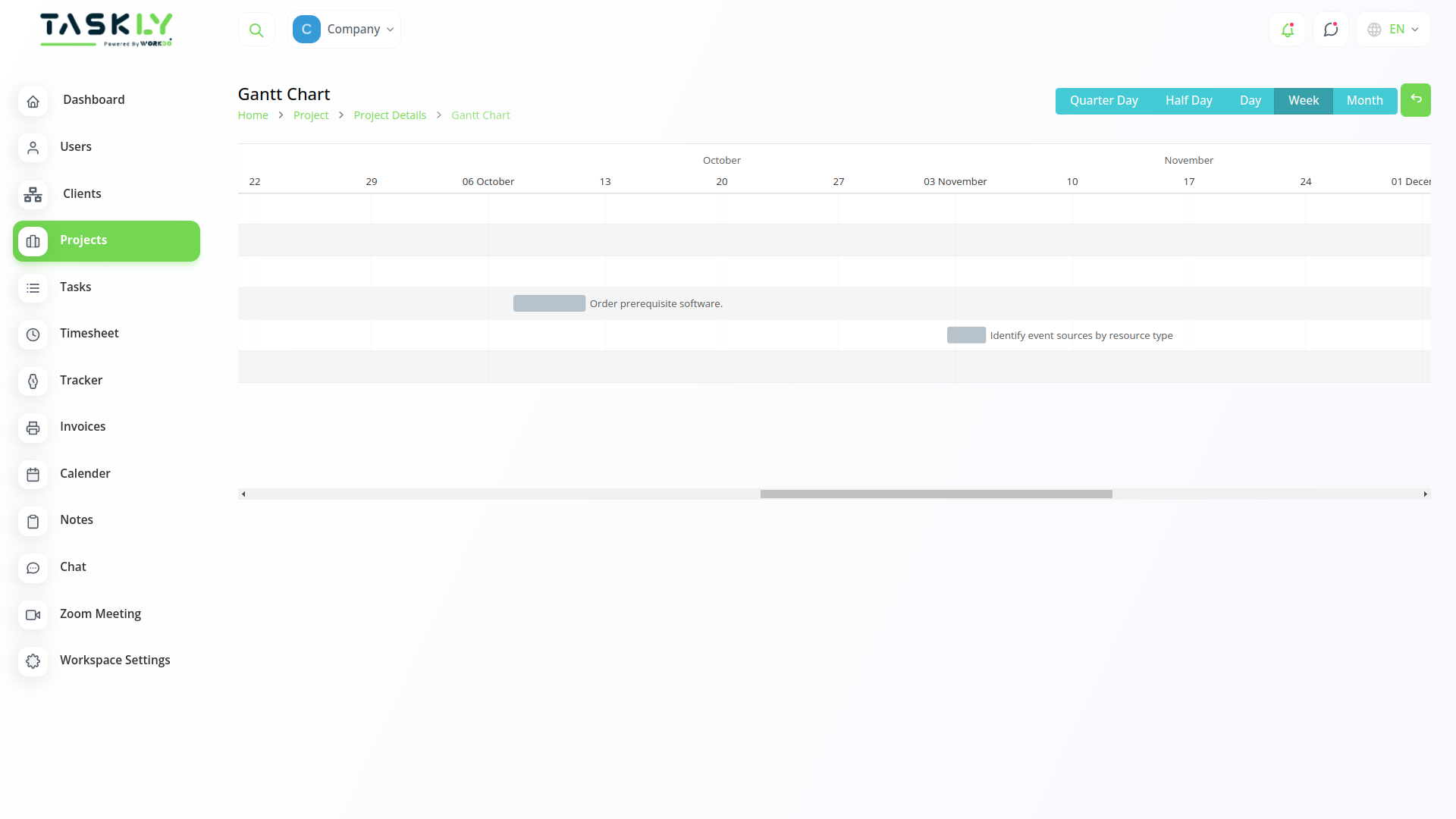Click the green back arrow button
Screen dimensions: 1456x819
point(1416,99)
